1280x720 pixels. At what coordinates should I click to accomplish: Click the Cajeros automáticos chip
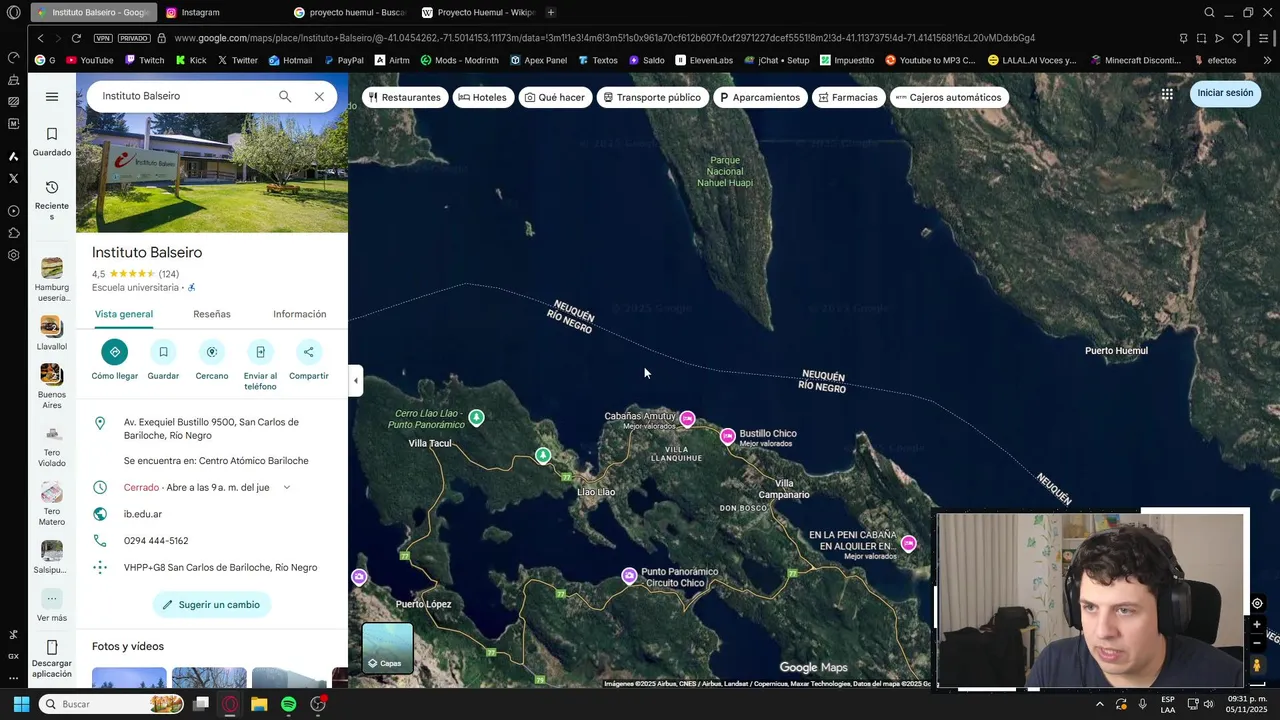[x=948, y=97]
